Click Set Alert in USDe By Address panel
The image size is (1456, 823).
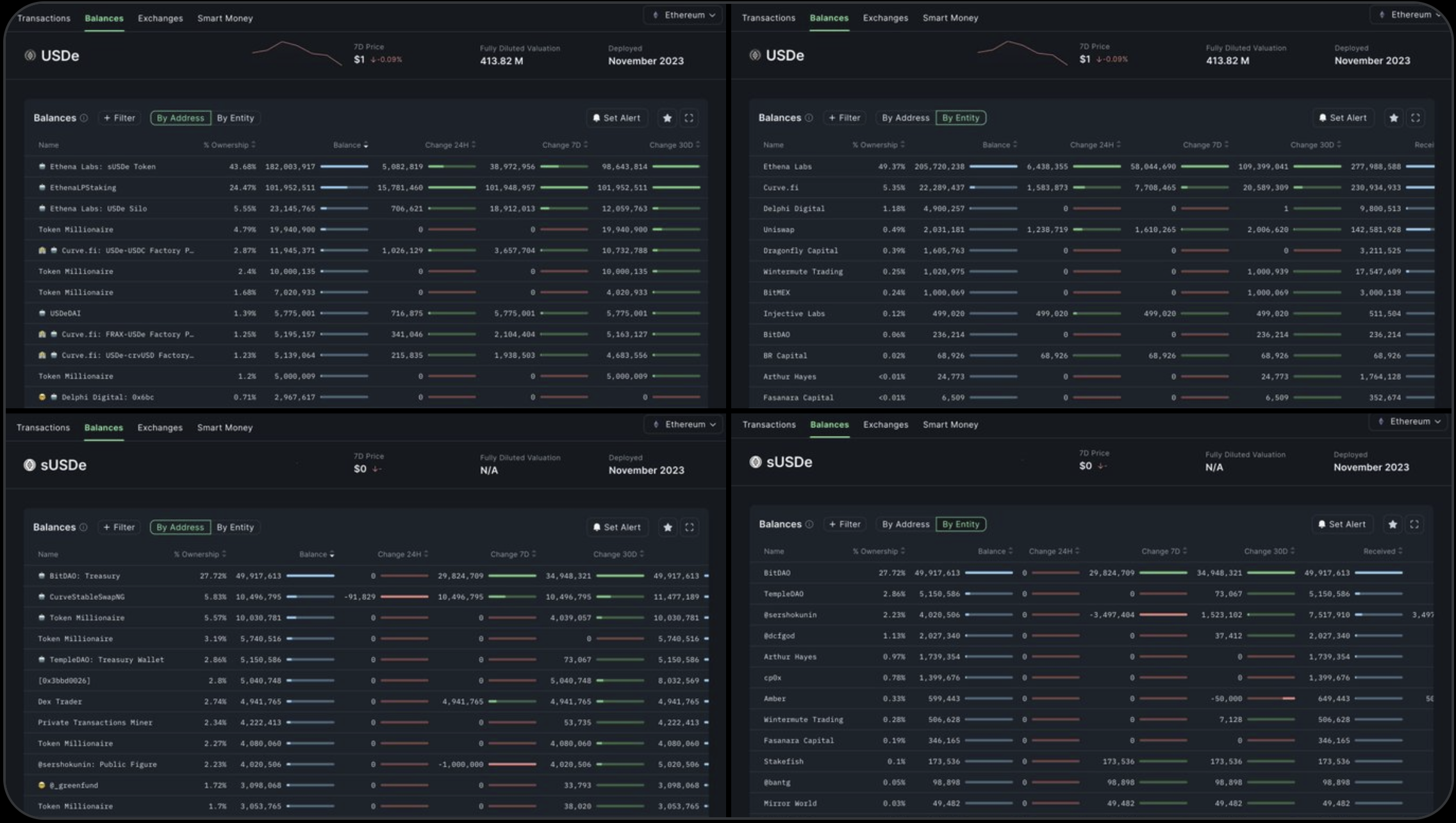click(616, 118)
